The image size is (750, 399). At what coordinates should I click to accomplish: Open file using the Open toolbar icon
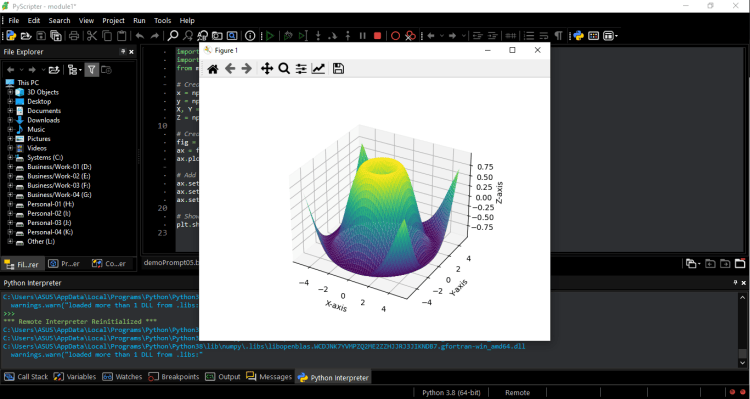[26, 35]
